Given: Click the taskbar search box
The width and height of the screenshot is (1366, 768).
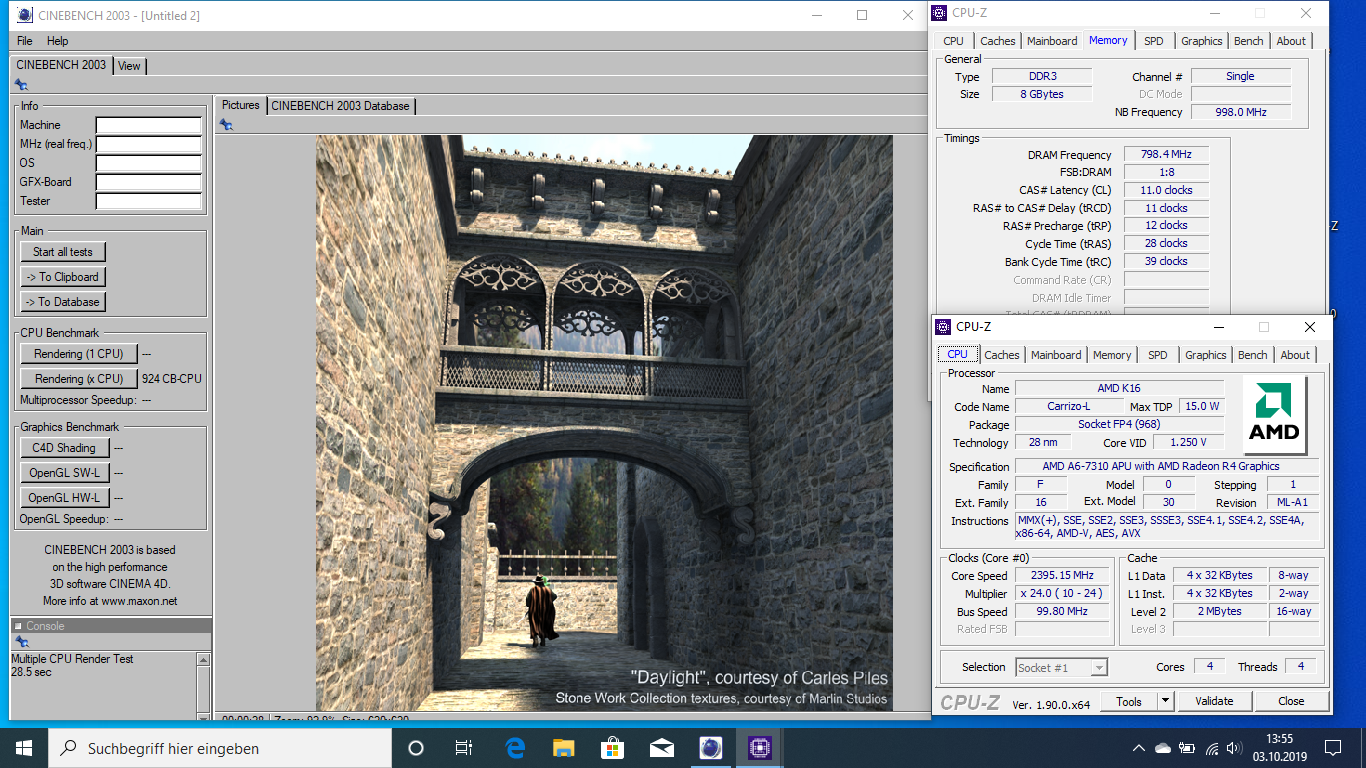Looking at the screenshot, I should [218, 748].
